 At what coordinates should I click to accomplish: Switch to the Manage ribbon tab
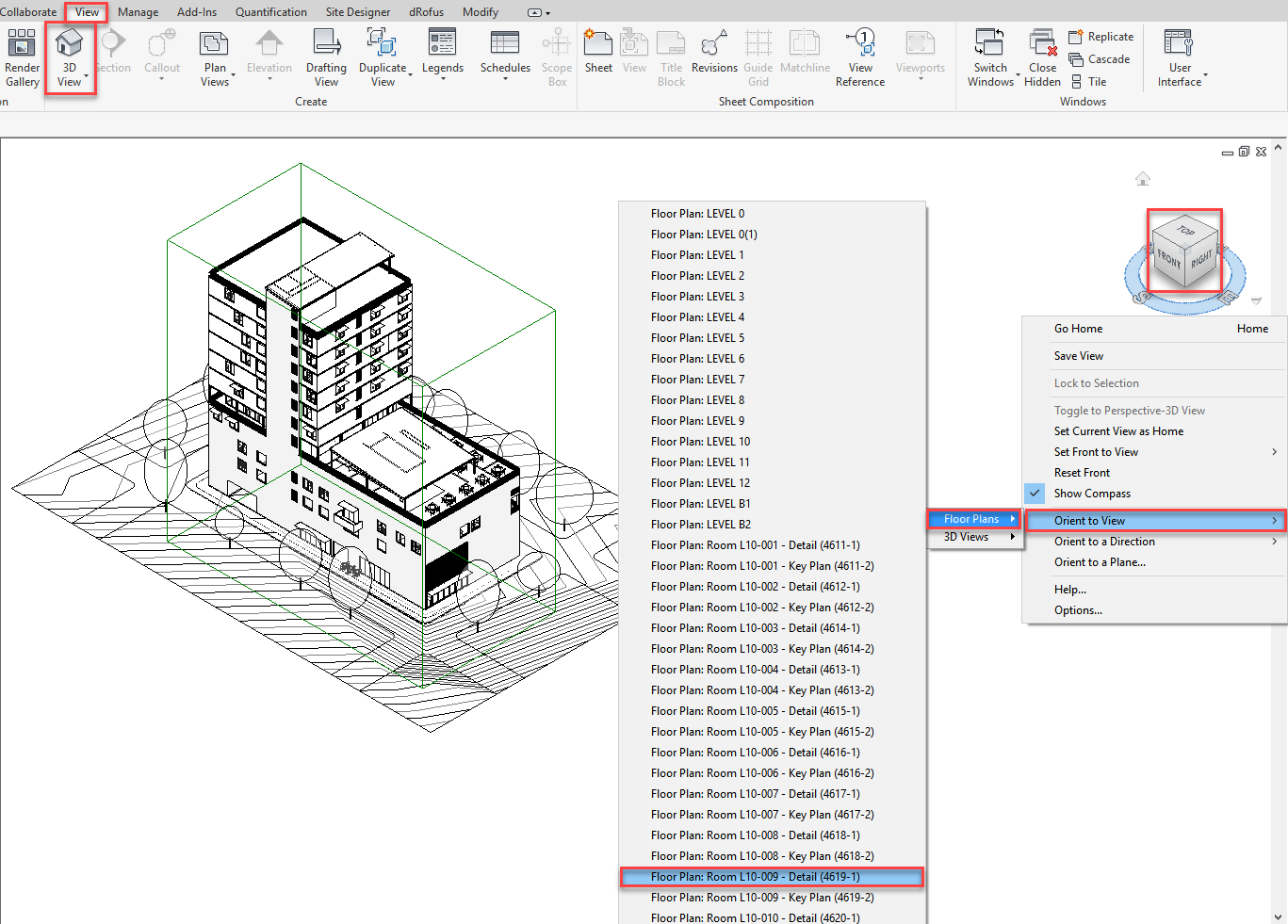tap(138, 12)
